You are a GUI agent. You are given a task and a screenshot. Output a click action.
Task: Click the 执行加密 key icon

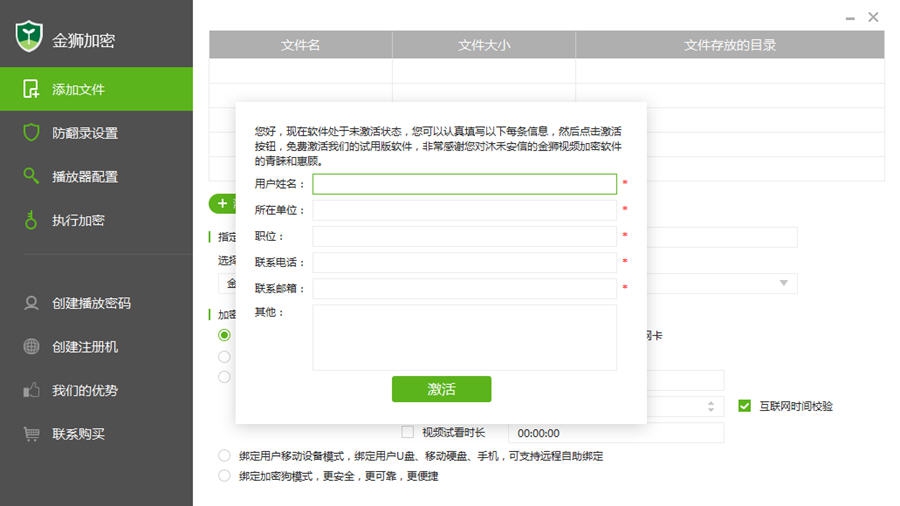tap(31, 220)
